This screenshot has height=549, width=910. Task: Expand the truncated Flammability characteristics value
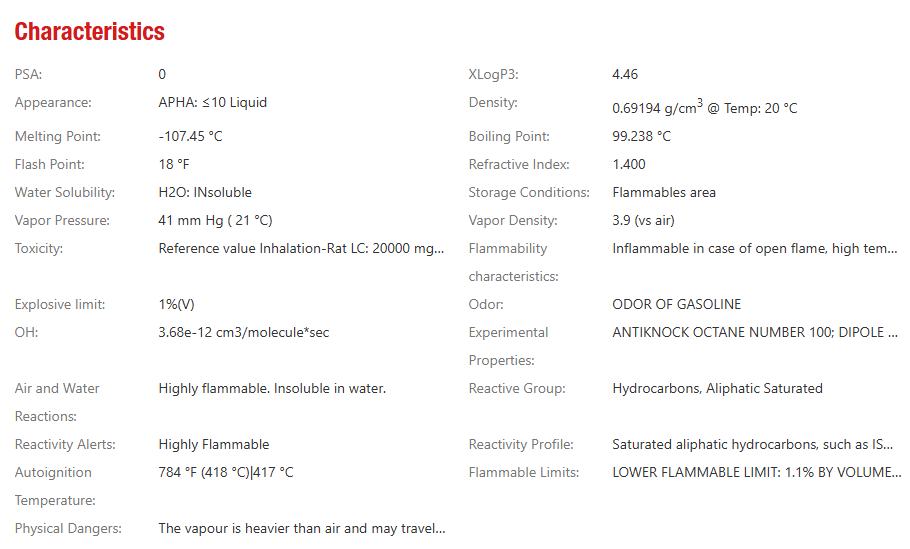tap(754, 248)
